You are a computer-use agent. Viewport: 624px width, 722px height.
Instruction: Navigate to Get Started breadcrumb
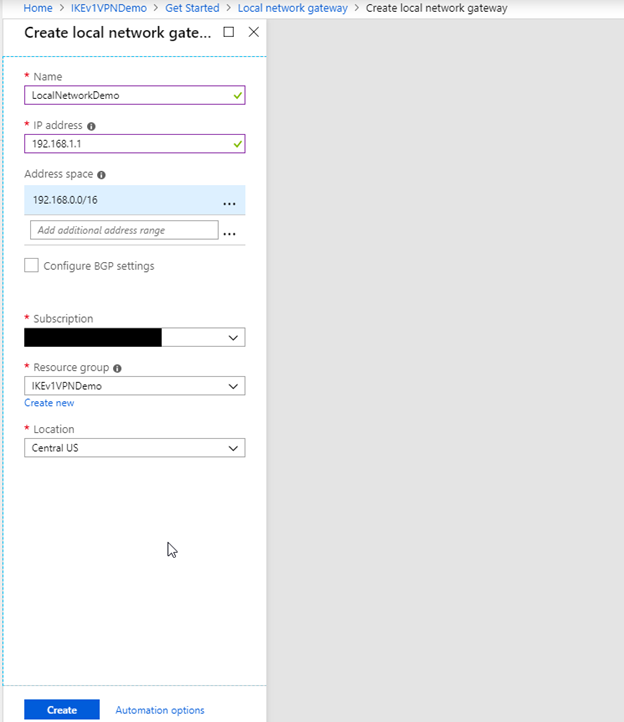pos(192,8)
